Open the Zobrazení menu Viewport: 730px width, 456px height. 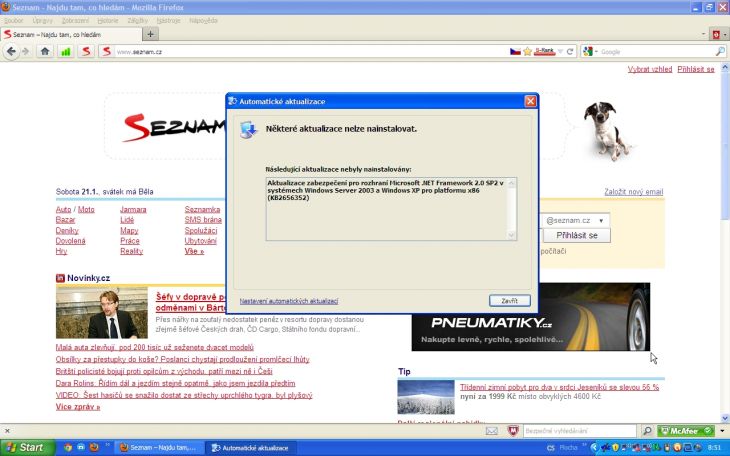[75, 20]
